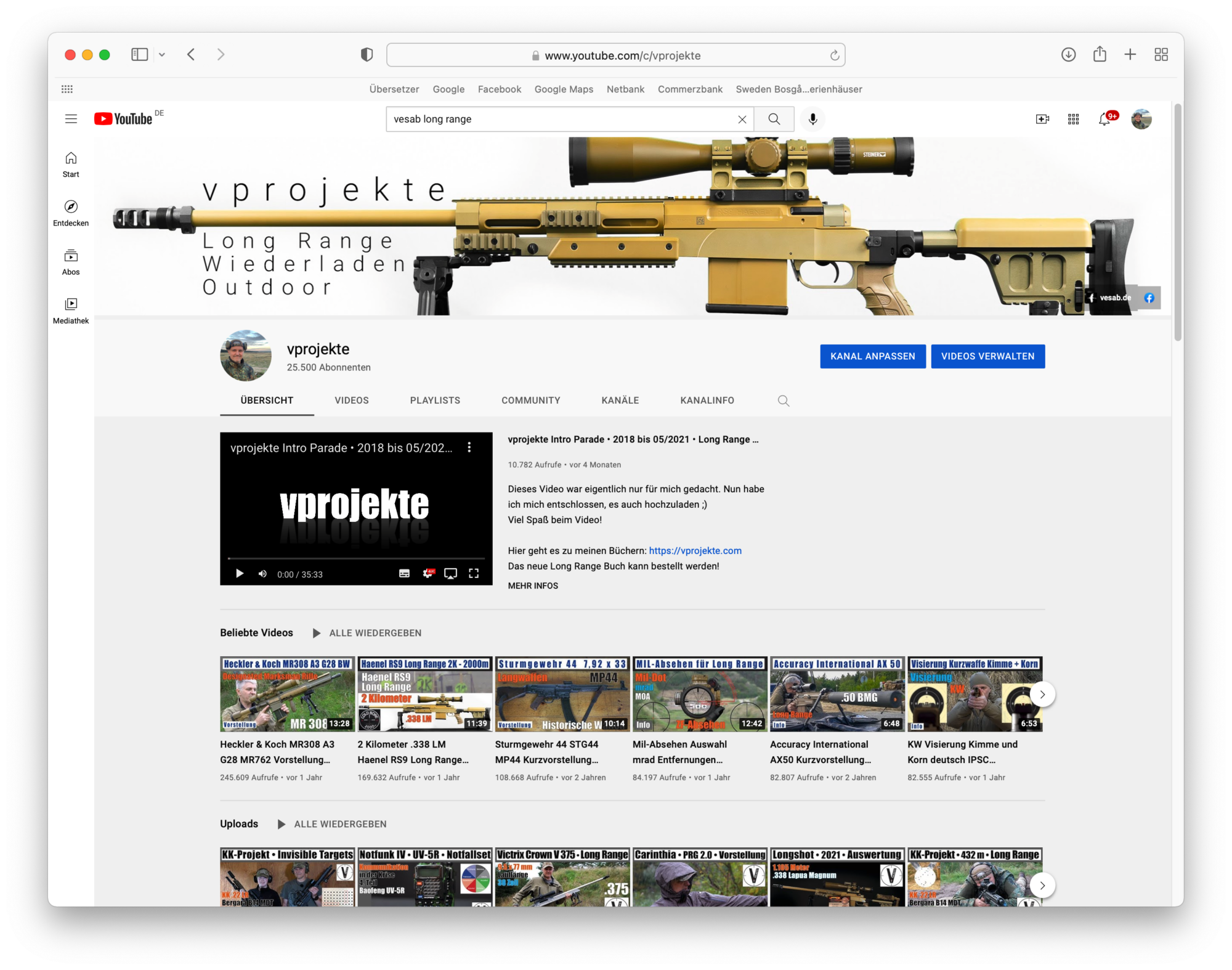Open YouTube apps grid icon
Image resolution: width=1232 pixels, height=970 pixels.
[1073, 119]
